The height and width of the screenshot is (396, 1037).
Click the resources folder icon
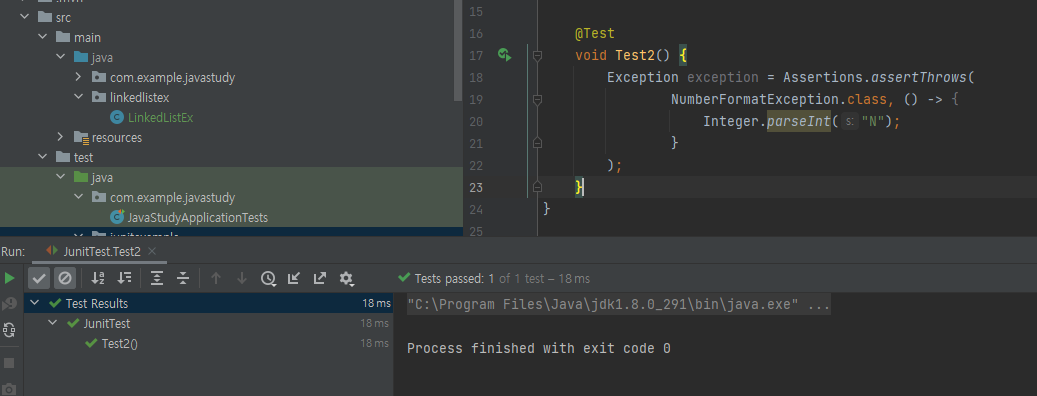pyautogui.click(x=81, y=138)
